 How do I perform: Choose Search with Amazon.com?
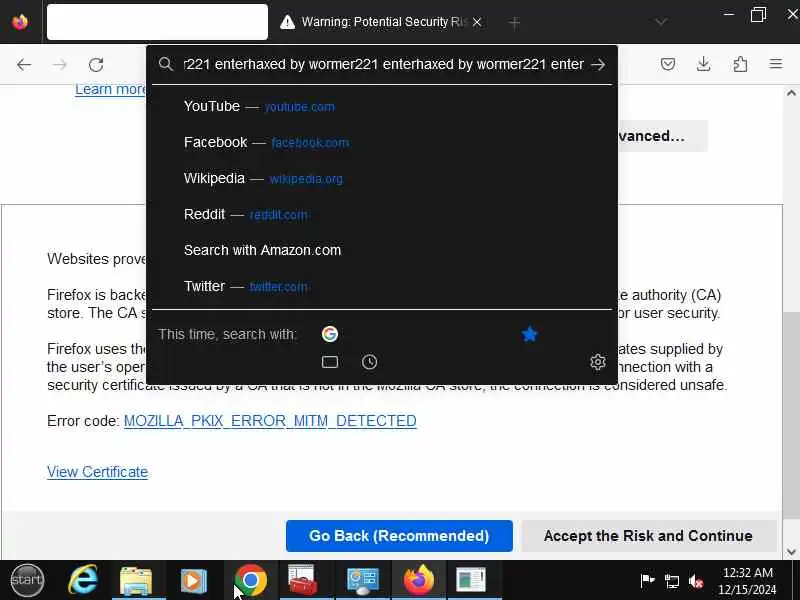click(382, 250)
